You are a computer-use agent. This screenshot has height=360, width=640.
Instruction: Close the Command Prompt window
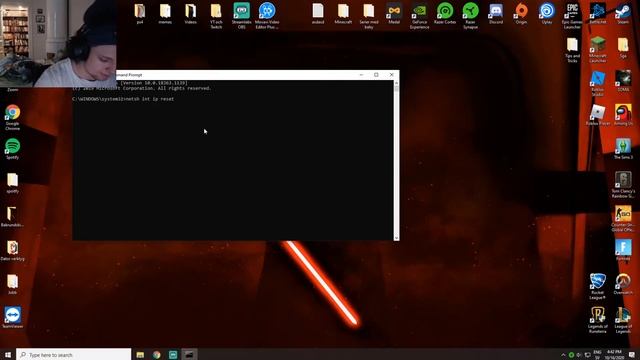[391, 75]
